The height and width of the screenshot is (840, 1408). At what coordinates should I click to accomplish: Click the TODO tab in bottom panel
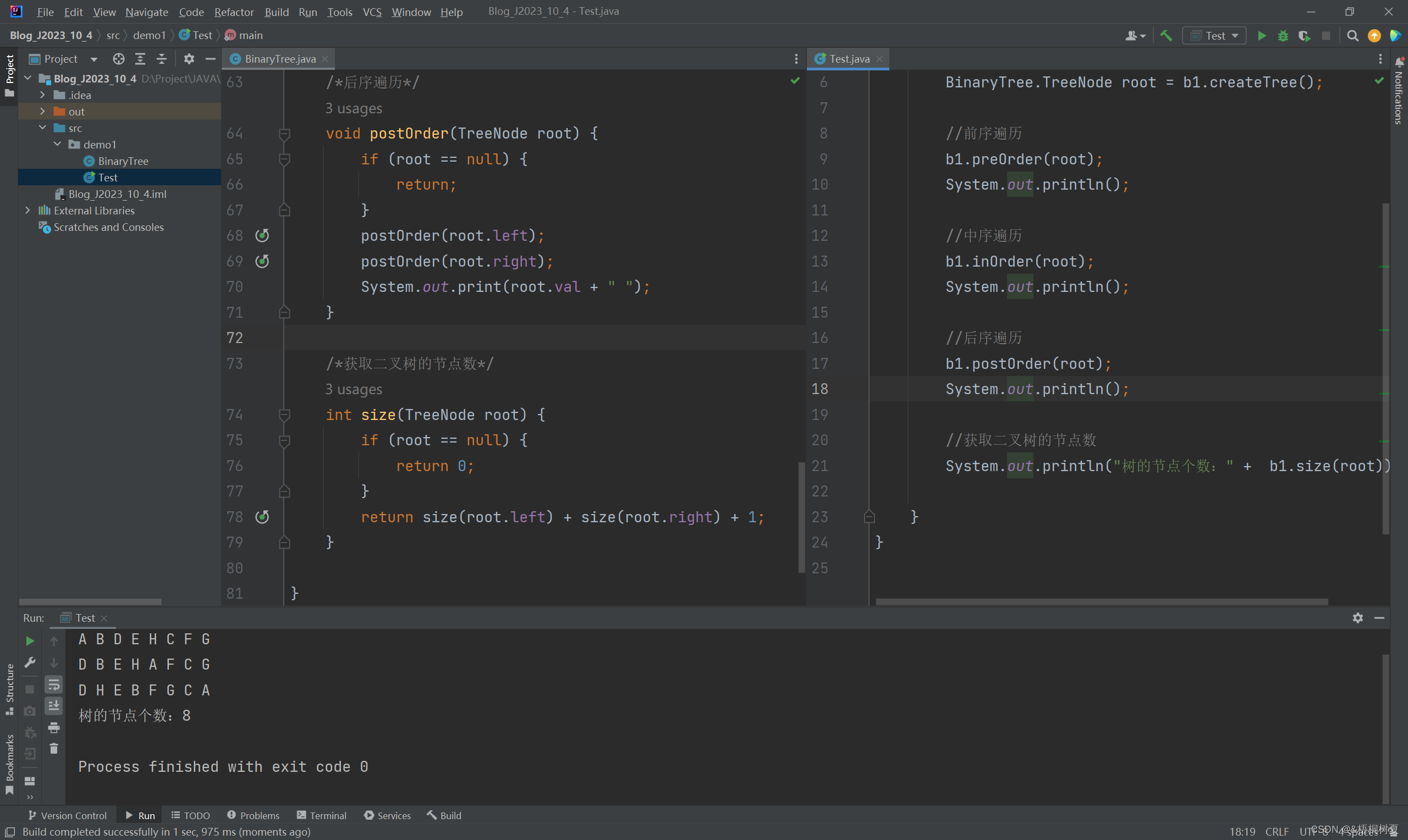point(192,815)
